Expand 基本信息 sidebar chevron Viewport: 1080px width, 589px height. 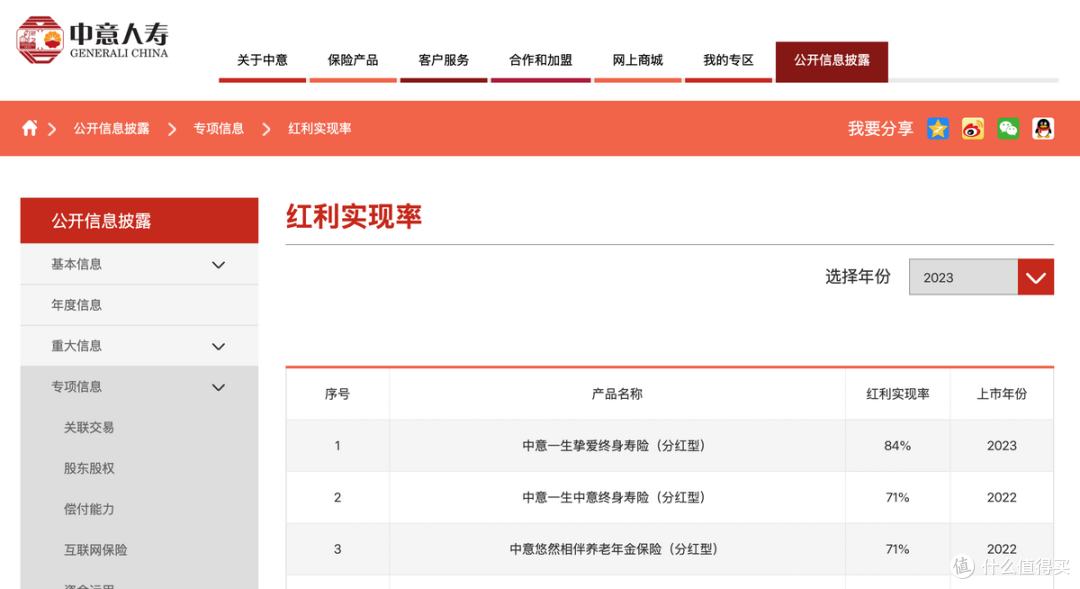(218, 265)
